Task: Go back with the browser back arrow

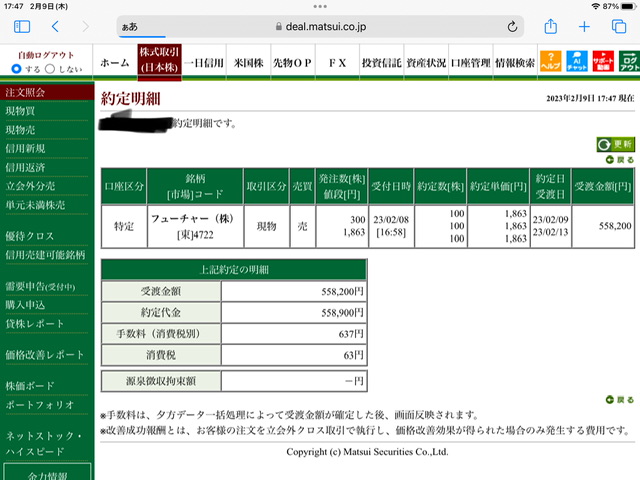Action: pyautogui.click(x=56, y=27)
